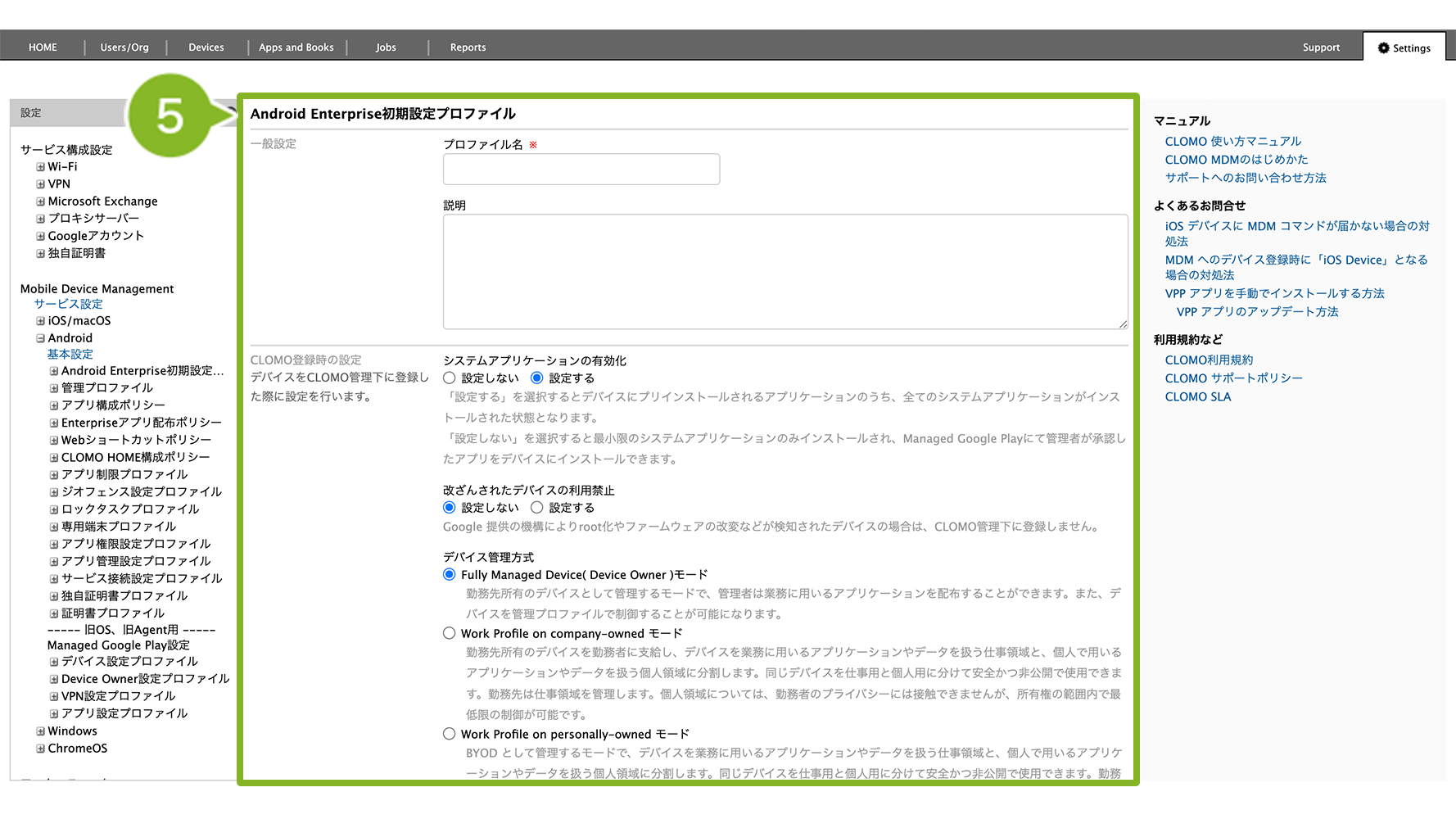Click the 説明 textarea resize handle
This screenshot has height=819, width=1456.
(1123, 324)
